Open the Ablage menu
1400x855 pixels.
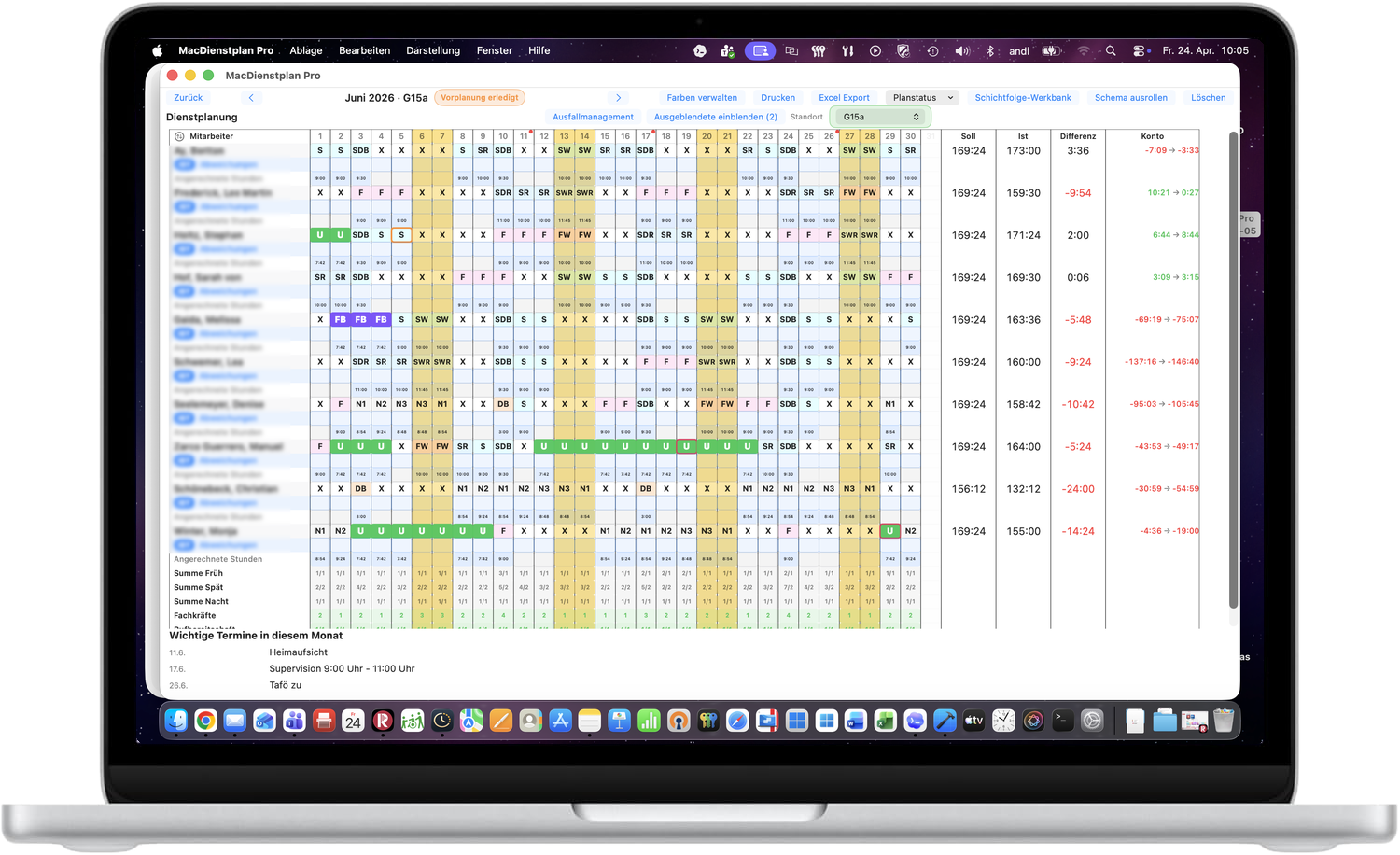coord(305,50)
